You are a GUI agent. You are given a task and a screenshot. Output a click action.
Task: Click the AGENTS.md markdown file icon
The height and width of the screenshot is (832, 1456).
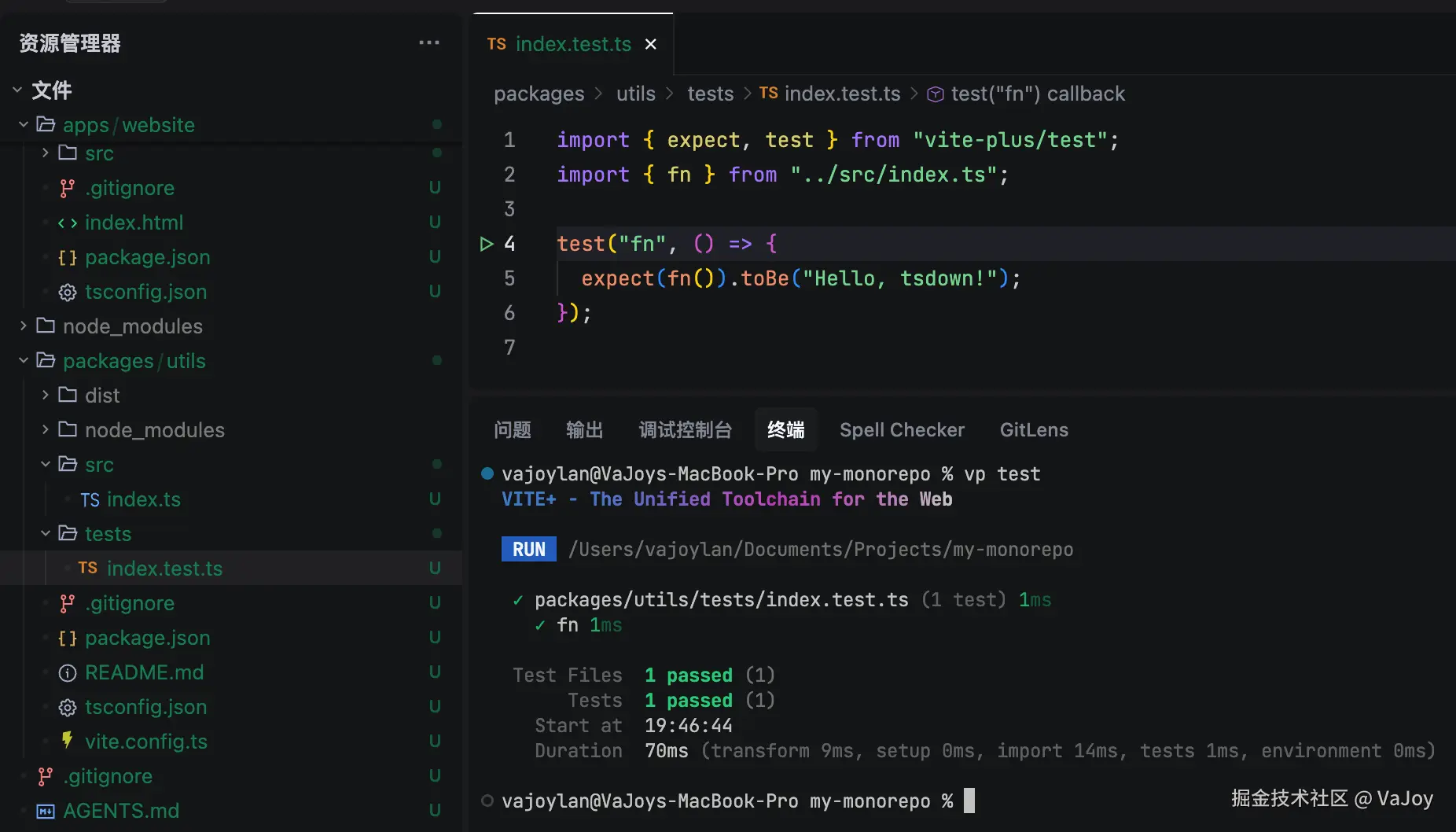point(46,811)
